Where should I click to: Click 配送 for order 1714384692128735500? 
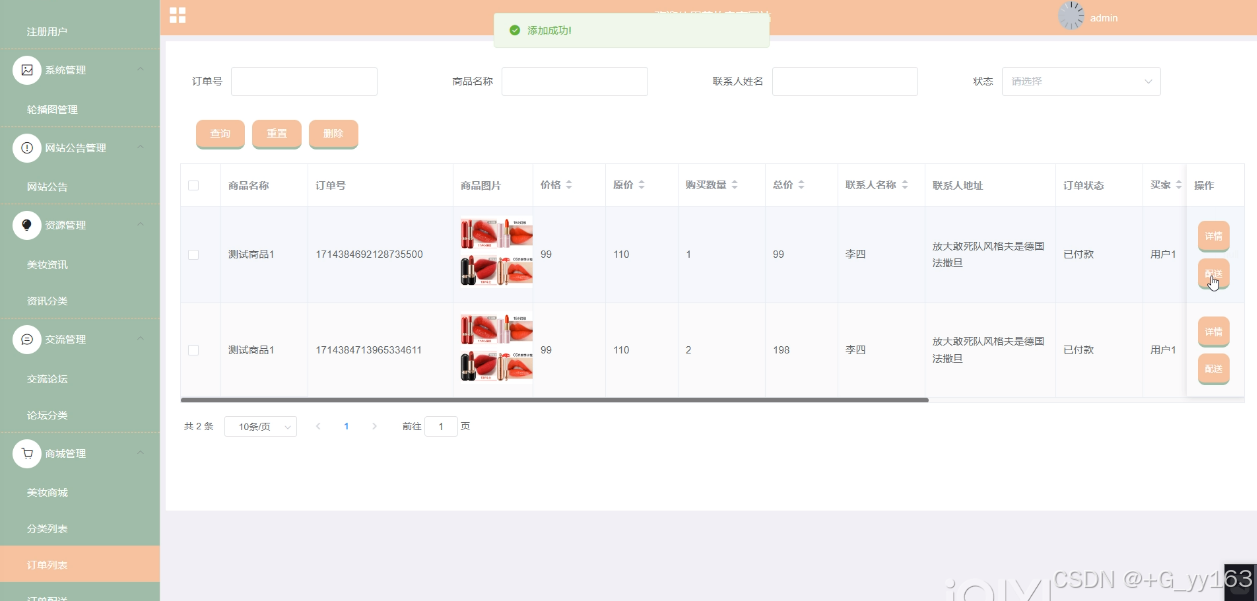pyautogui.click(x=1213, y=273)
